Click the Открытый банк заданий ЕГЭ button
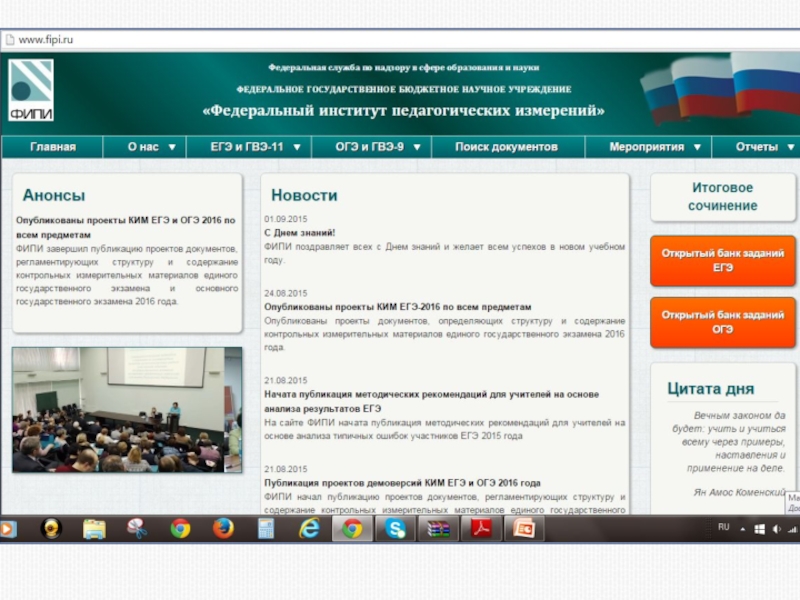This screenshot has width=800, height=600. click(x=722, y=261)
